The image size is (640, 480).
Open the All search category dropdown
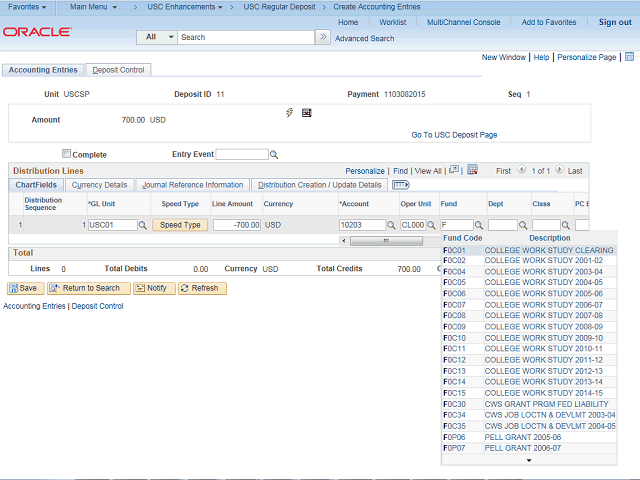(x=158, y=37)
